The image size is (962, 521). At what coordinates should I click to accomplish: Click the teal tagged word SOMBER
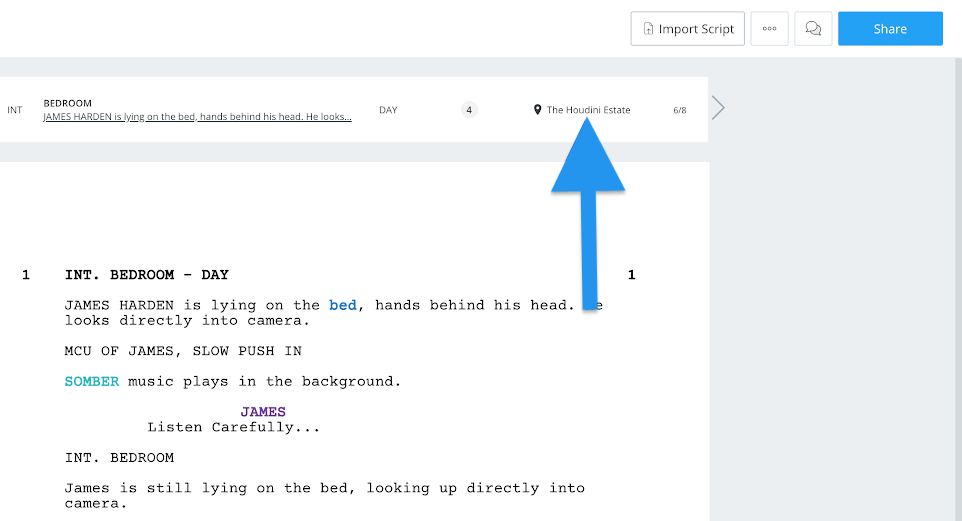pyautogui.click(x=92, y=381)
